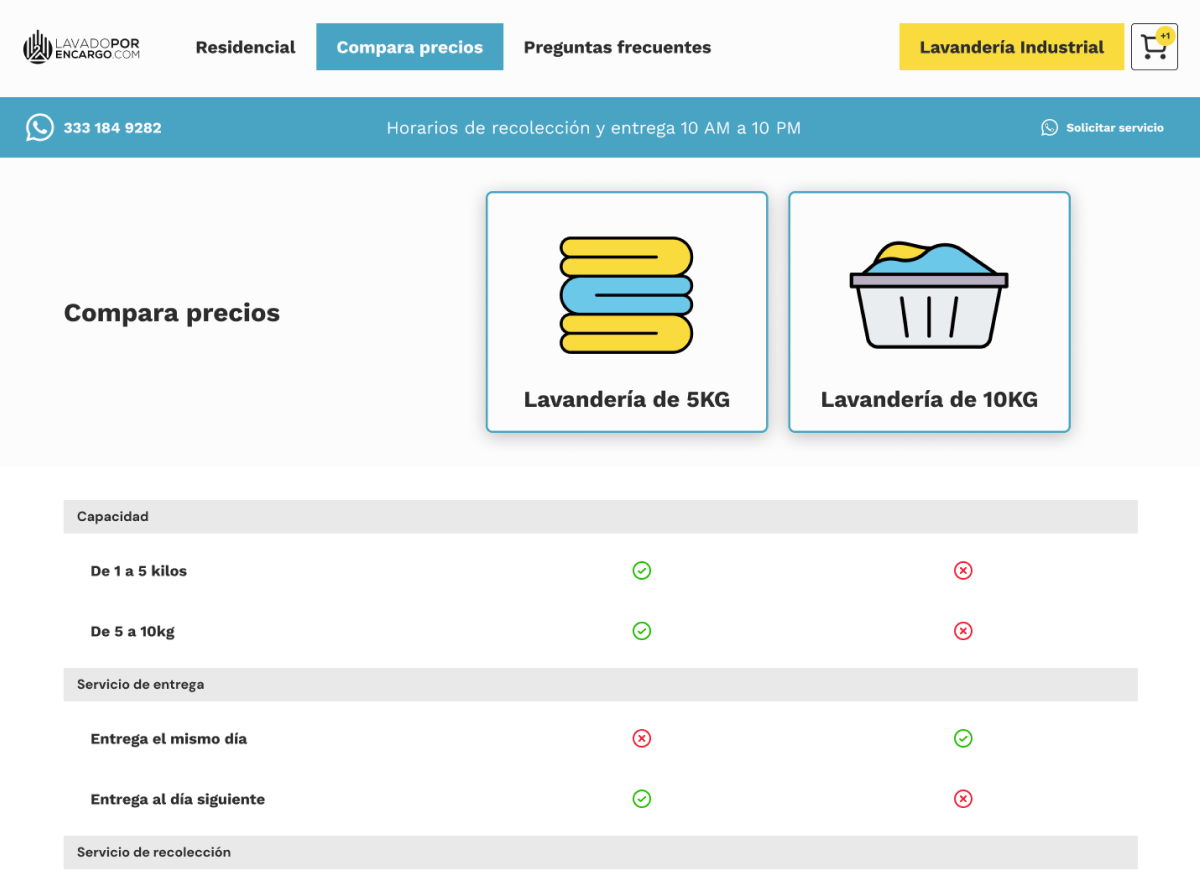Screen dimensions: 1200x876
Task: Open the shopping cart icon
Action: pos(1154,47)
